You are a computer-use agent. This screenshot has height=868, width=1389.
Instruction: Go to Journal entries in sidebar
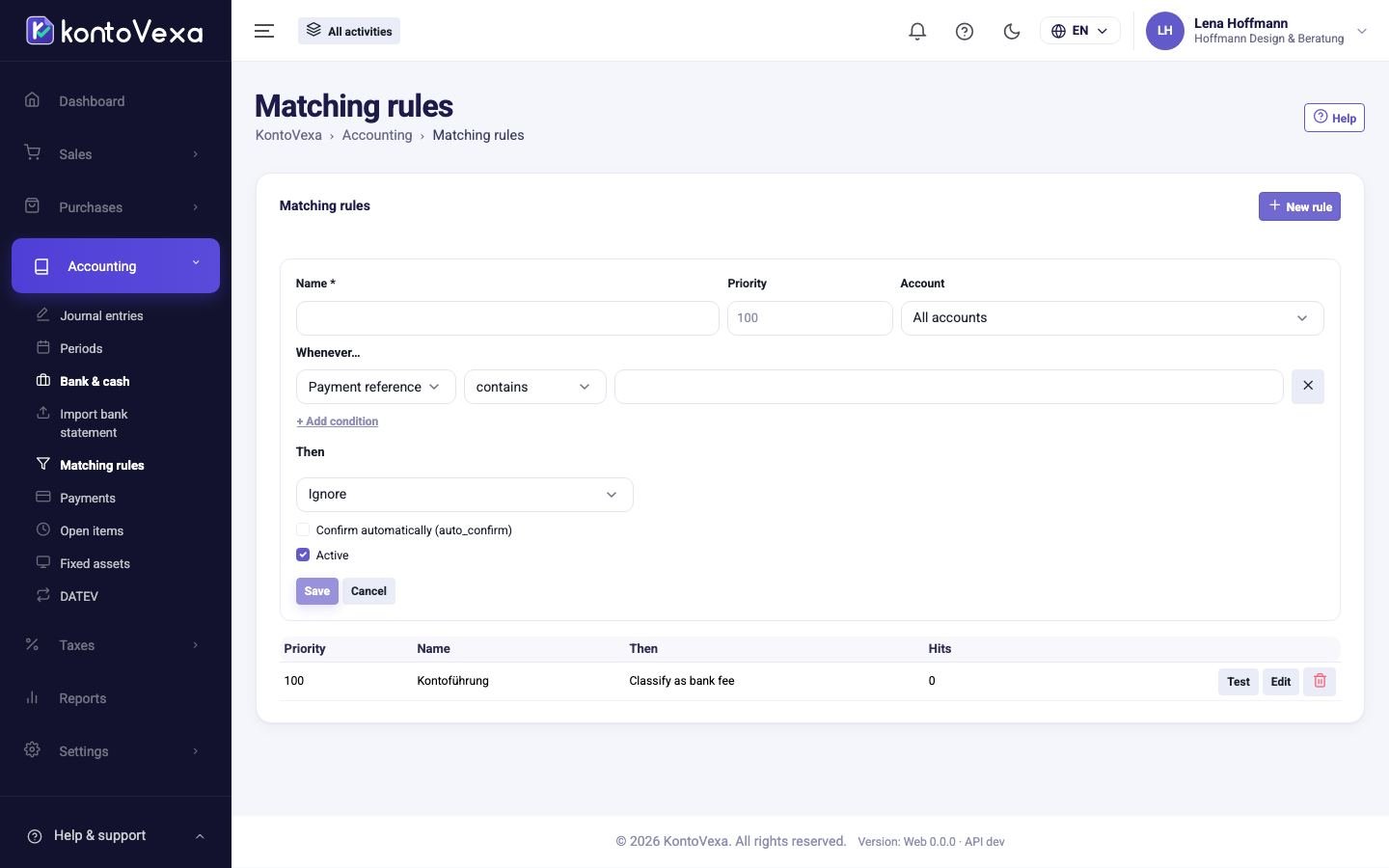(101, 315)
